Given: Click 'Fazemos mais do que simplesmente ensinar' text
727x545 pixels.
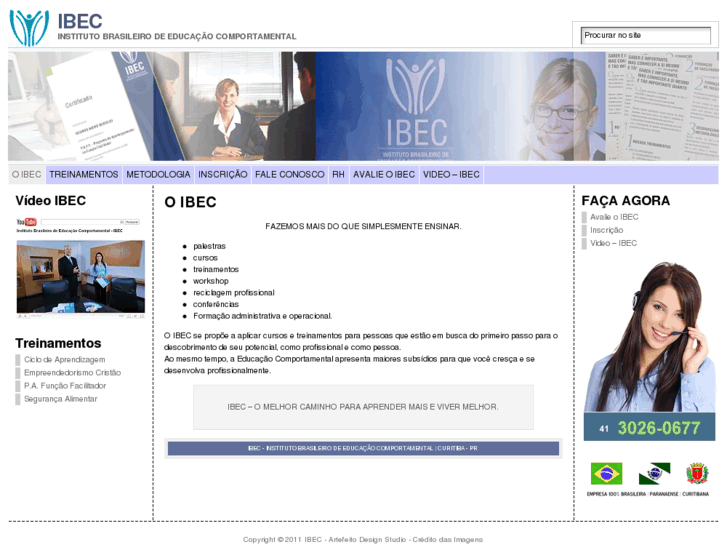Looking at the screenshot, I should pos(363,226).
